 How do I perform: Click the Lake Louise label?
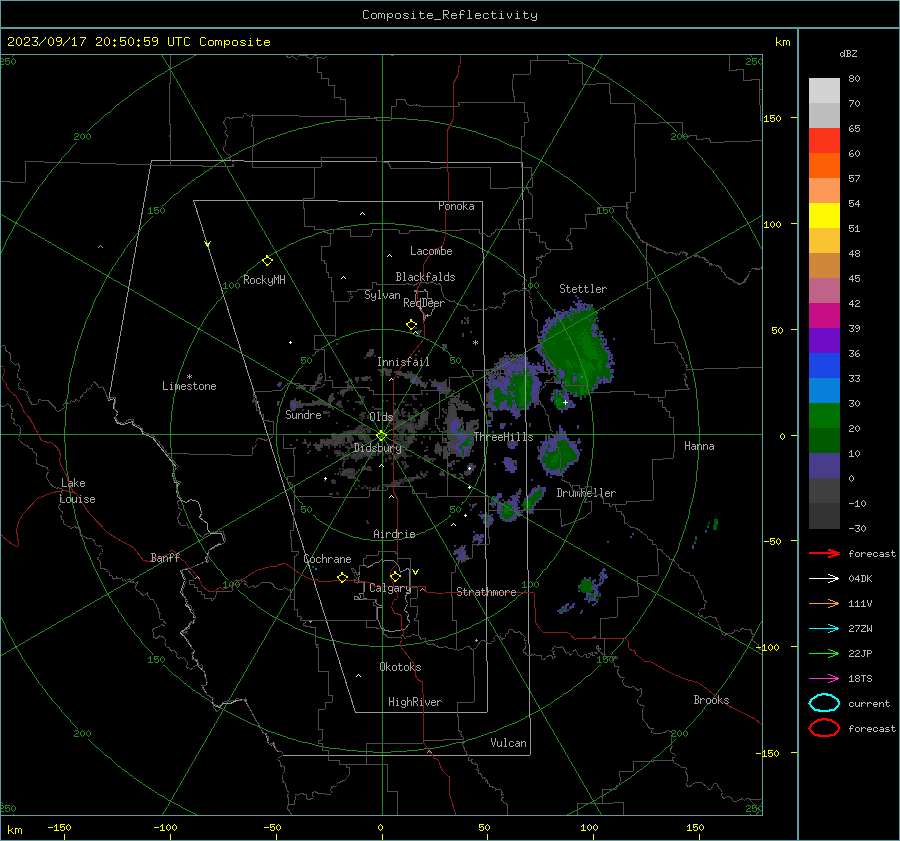[x=77, y=491]
